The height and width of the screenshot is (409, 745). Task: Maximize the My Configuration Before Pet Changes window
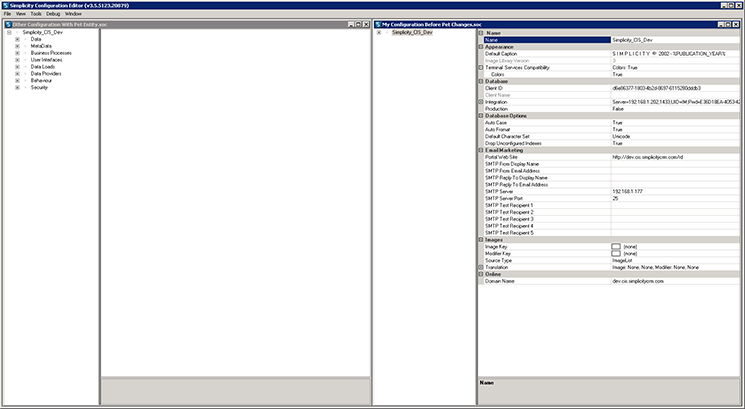[728, 24]
